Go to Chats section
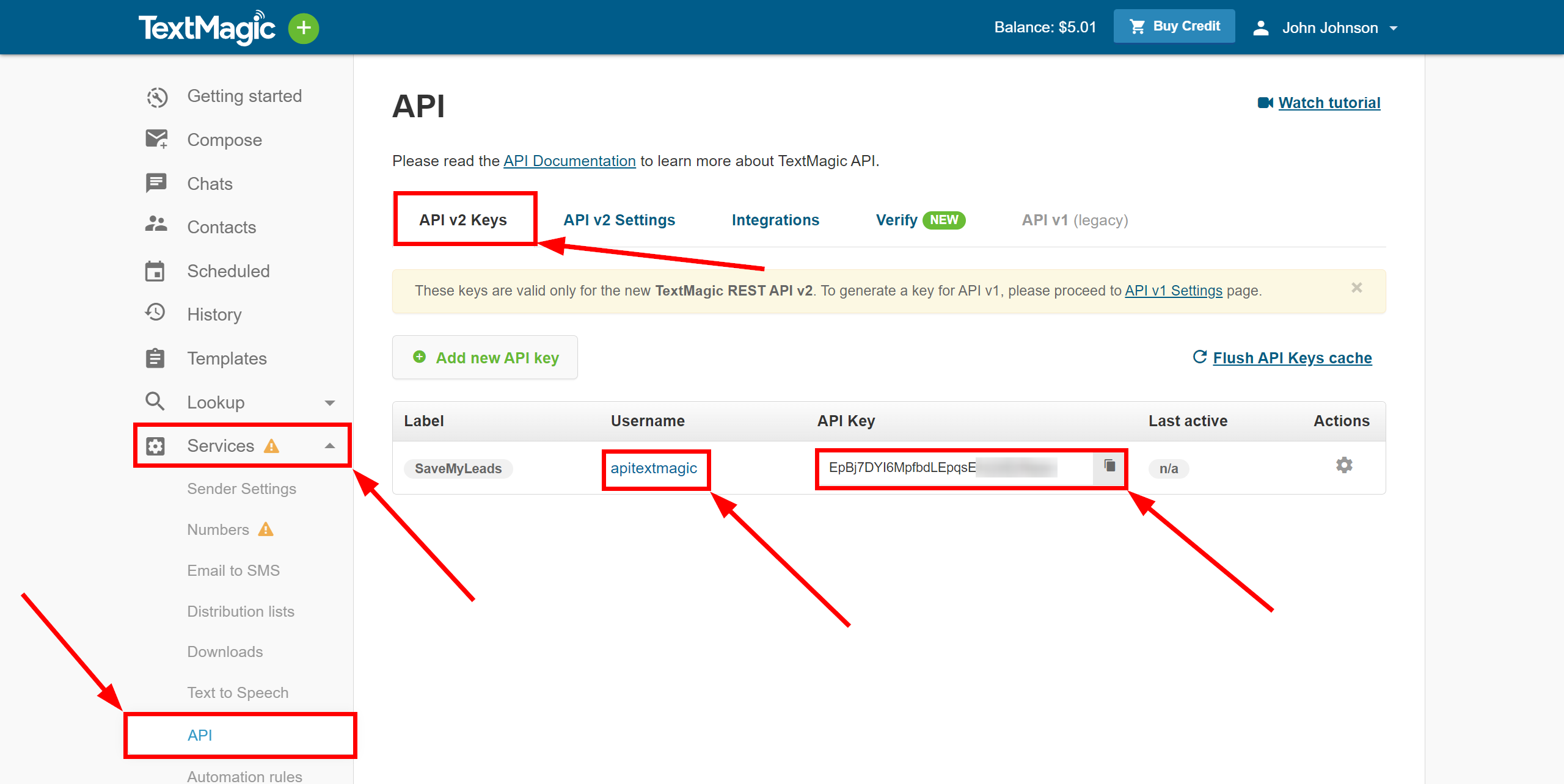Viewport: 1564px width, 784px height. (210, 184)
